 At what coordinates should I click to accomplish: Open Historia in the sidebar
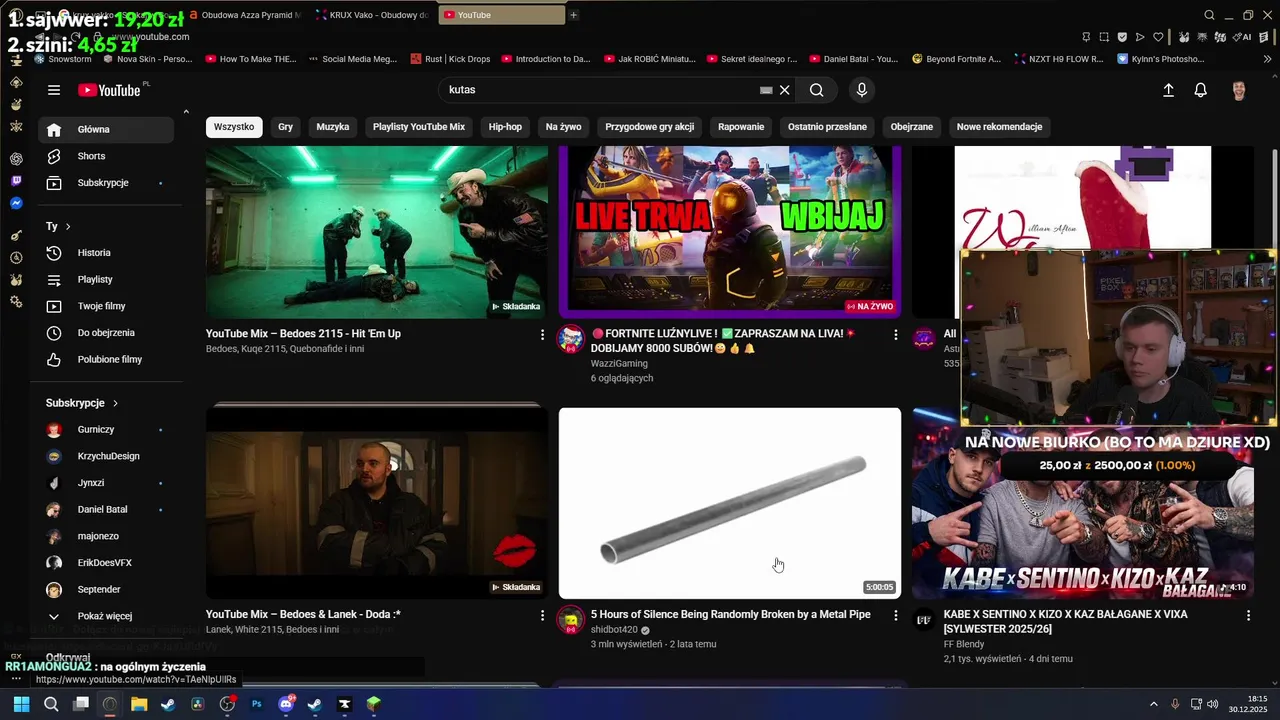pos(105,253)
